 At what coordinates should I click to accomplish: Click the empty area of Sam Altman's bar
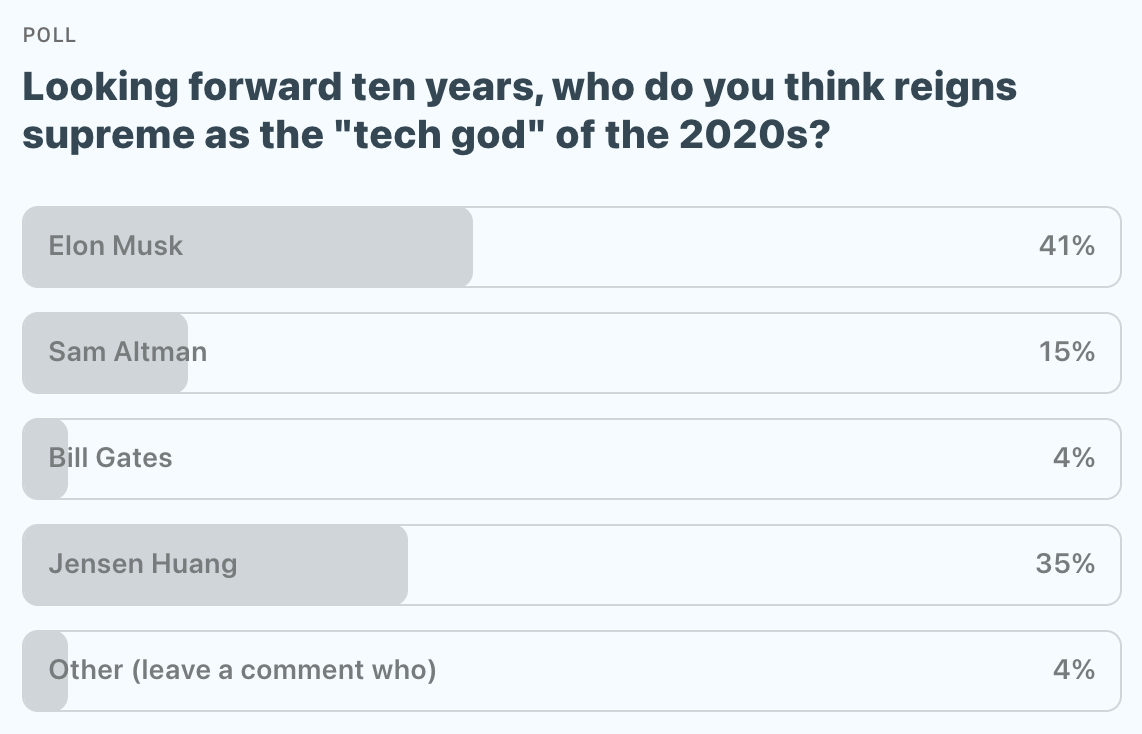pyautogui.click(x=600, y=352)
